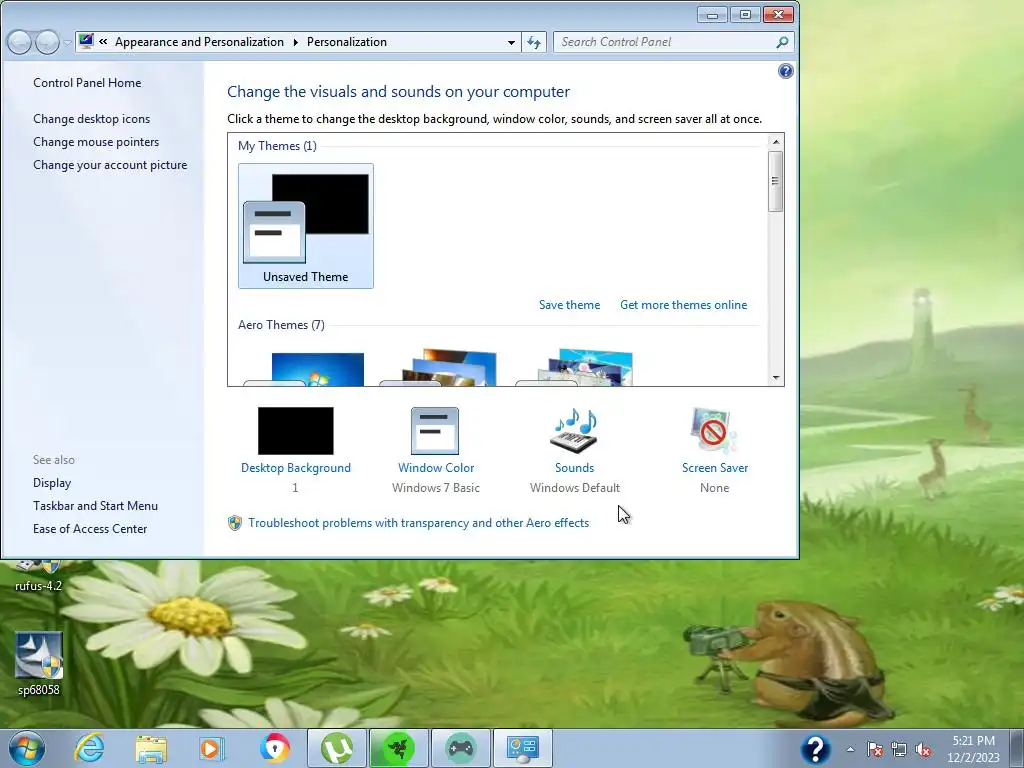Click Change your account picture link
1024x768 pixels.
click(x=110, y=165)
